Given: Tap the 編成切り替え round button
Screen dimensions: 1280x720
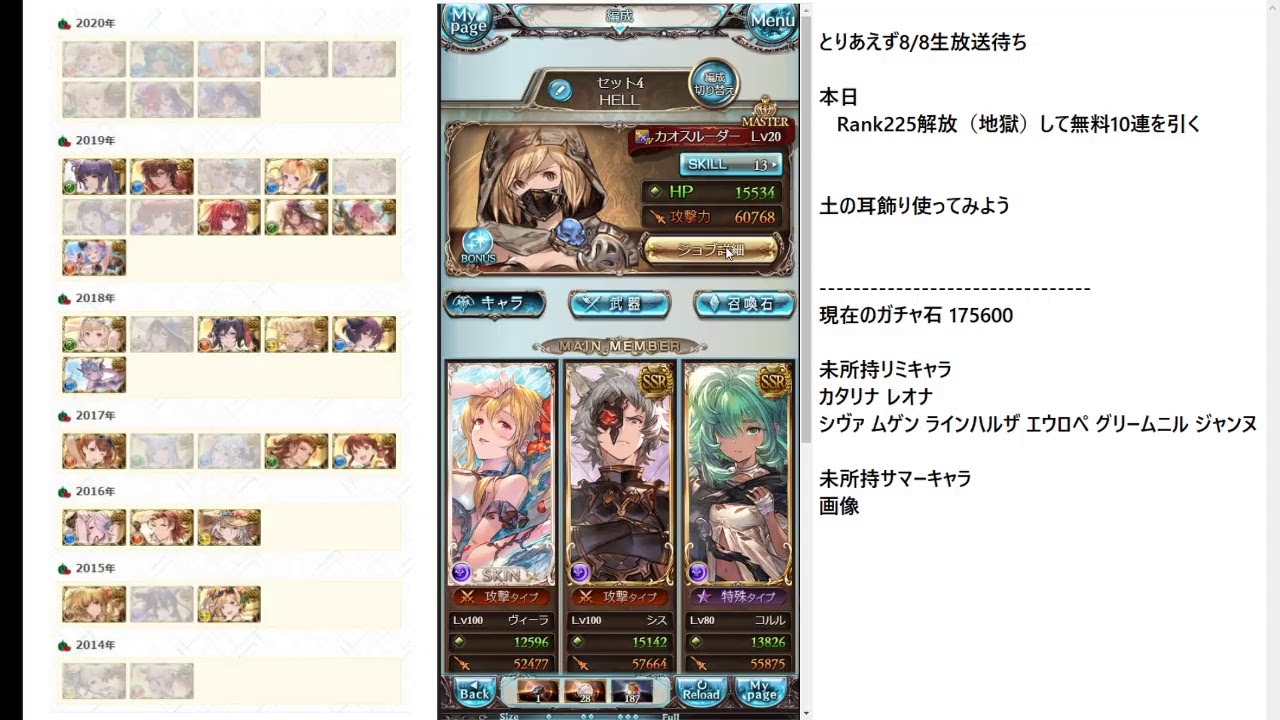Looking at the screenshot, I should pyautogui.click(x=714, y=83).
